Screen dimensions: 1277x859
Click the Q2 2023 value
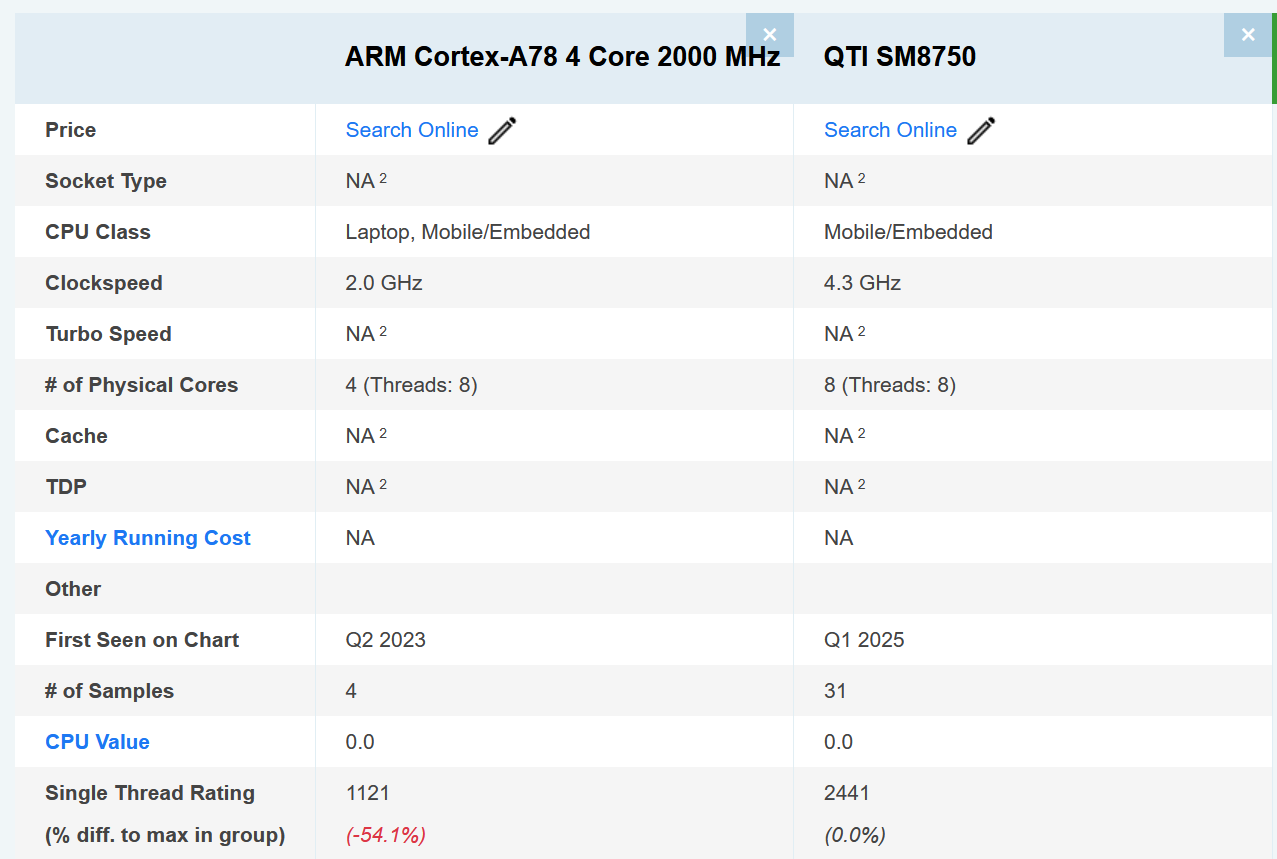click(386, 640)
